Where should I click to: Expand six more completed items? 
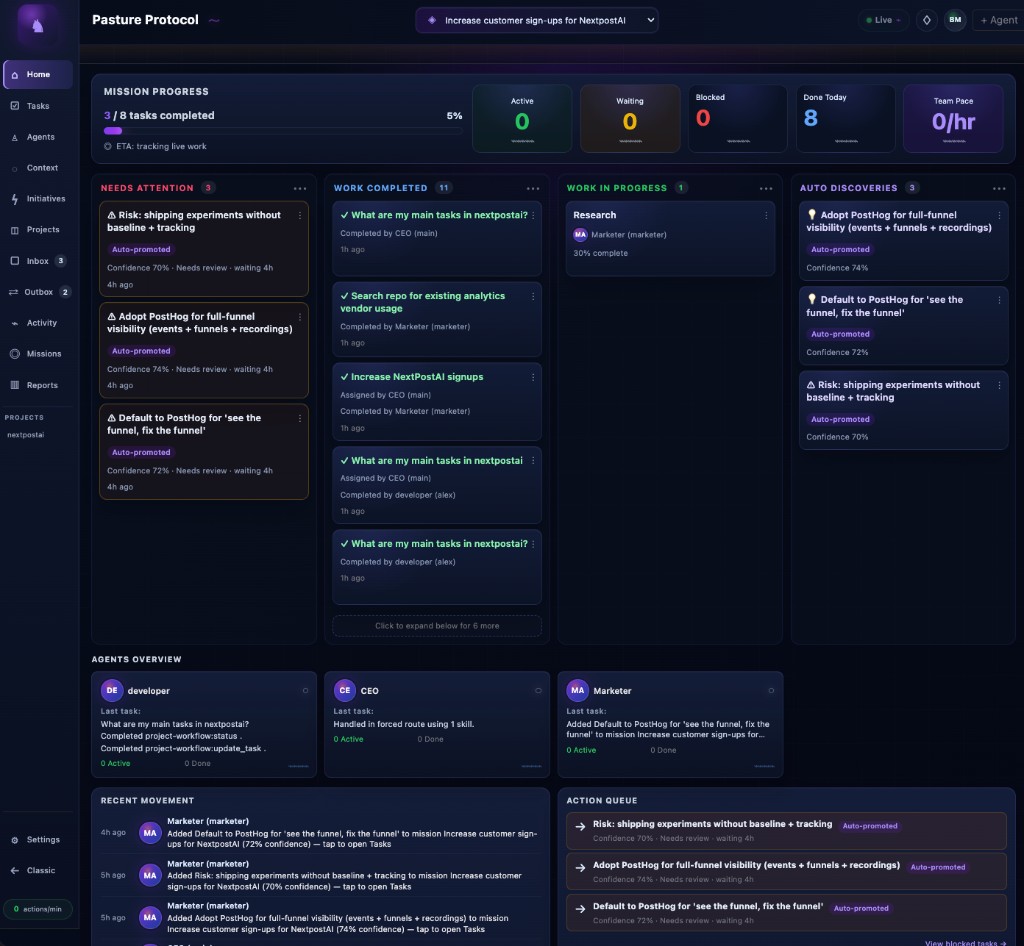(x=437, y=625)
